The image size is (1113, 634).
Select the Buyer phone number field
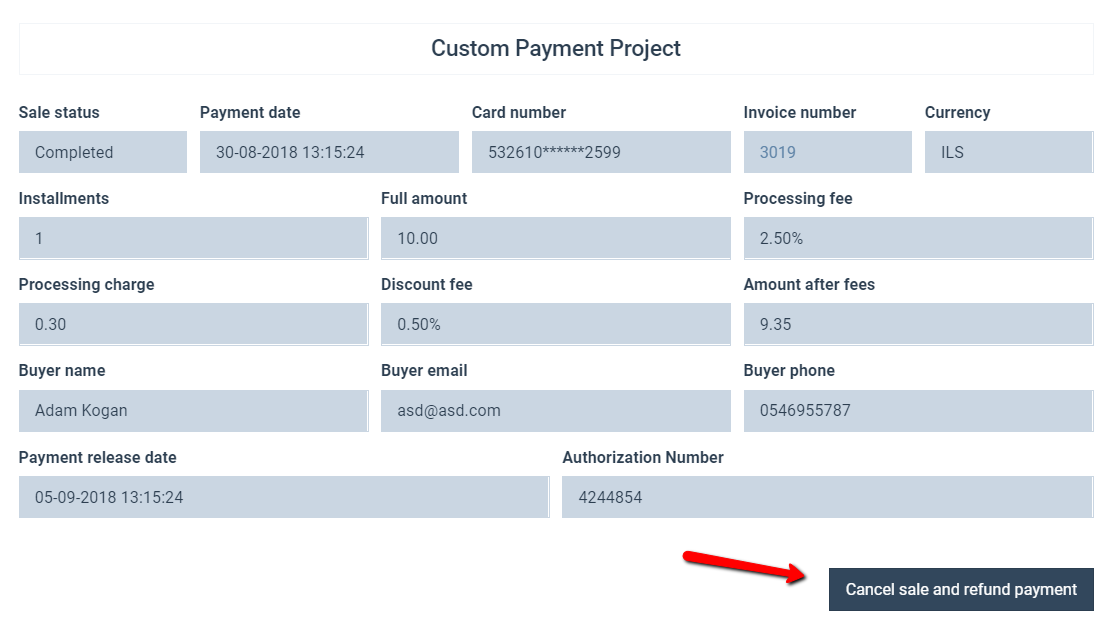(x=919, y=411)
